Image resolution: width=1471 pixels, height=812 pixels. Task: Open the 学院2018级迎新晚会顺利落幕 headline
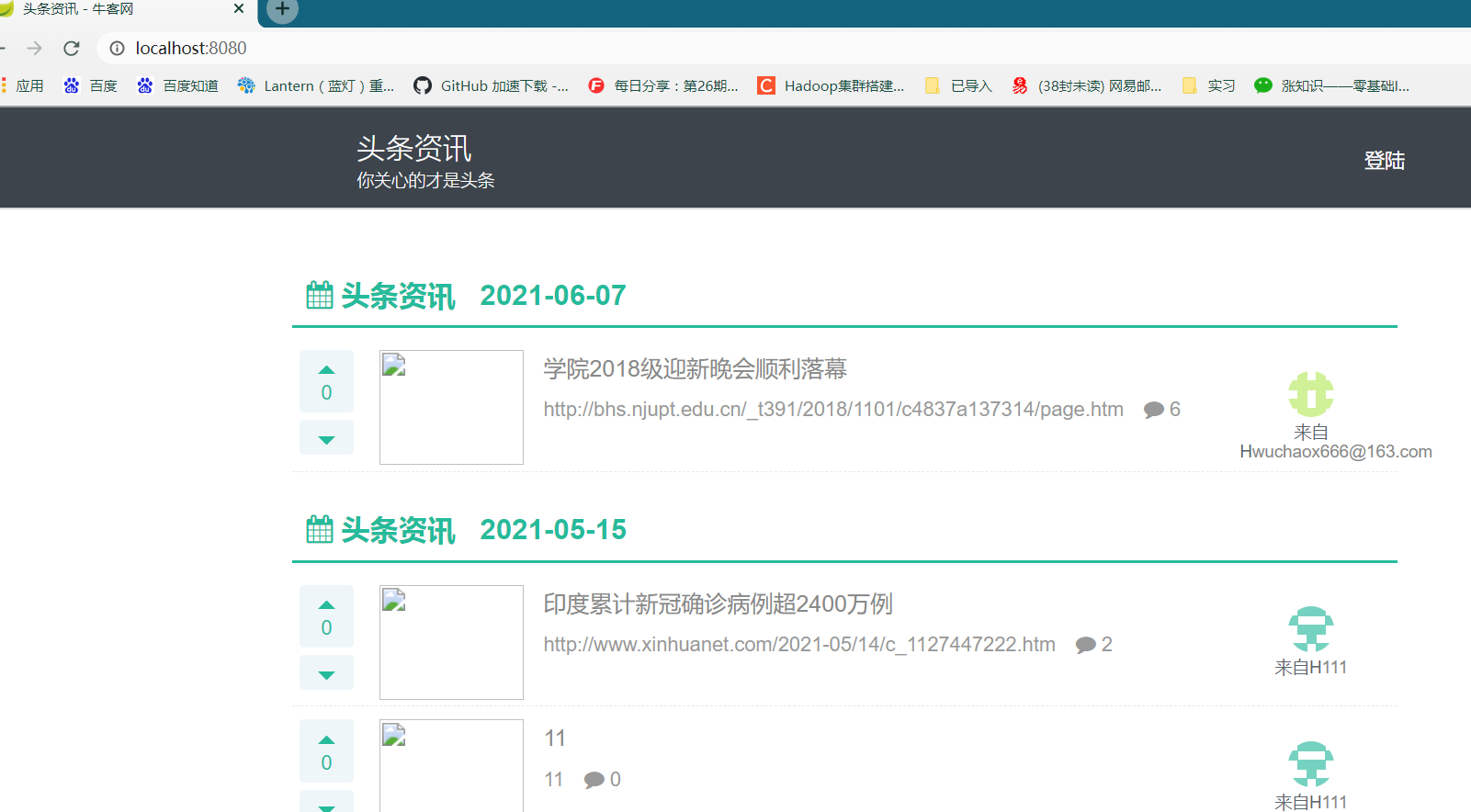(695, 369)
